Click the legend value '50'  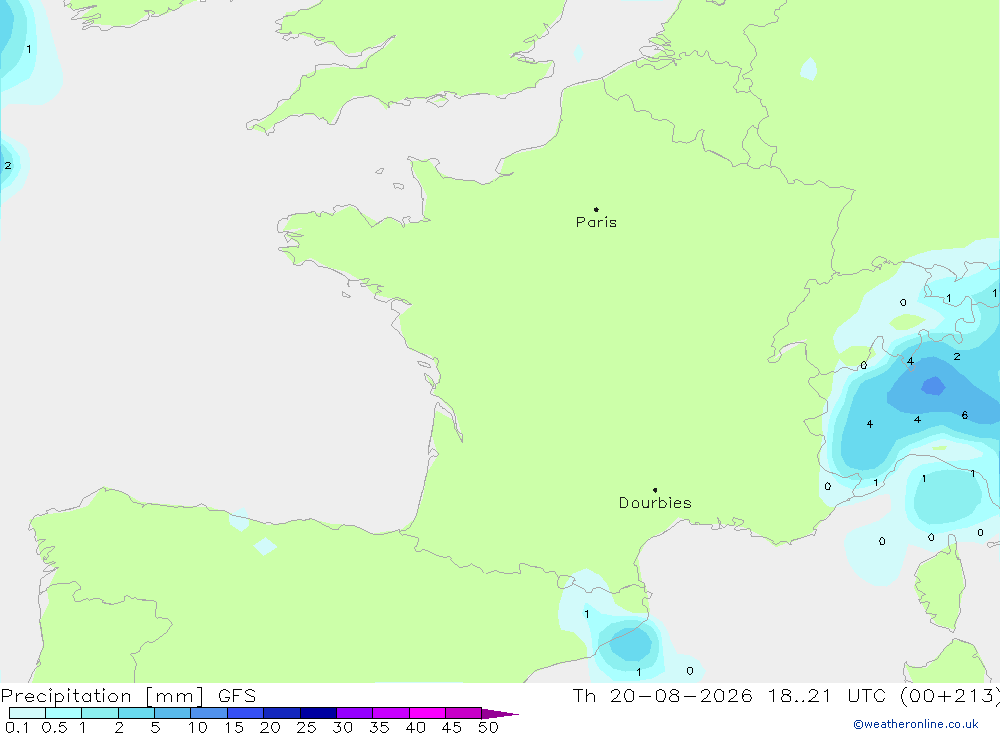488,727
